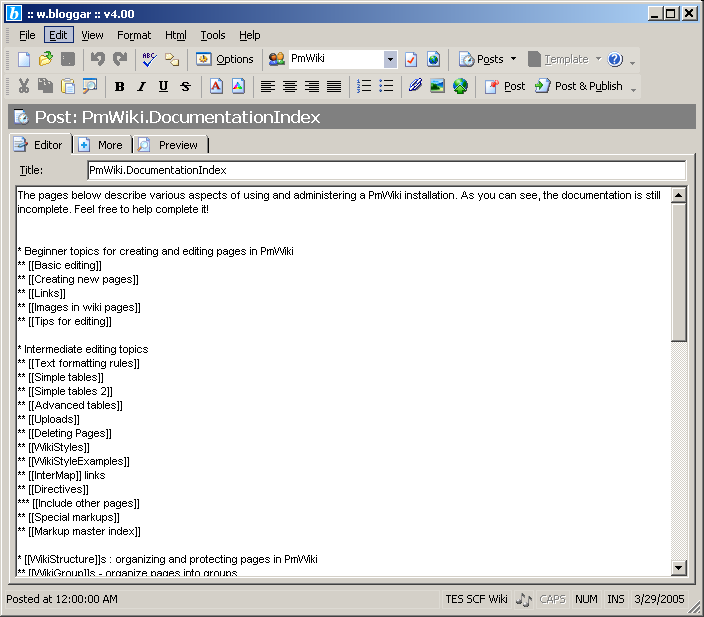Switch to the Editor tab
This screenshot has width=704, height=617.
pos(40,145)
